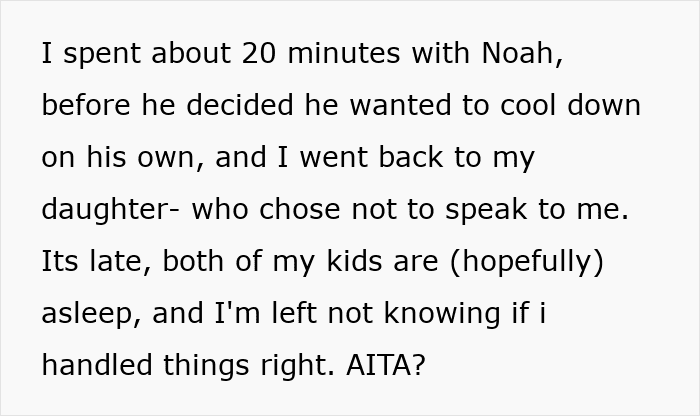The height and width of the screenshot is (416, 700).
Task: Click the word "speak" in fourth line
Action: coord(486,209)
